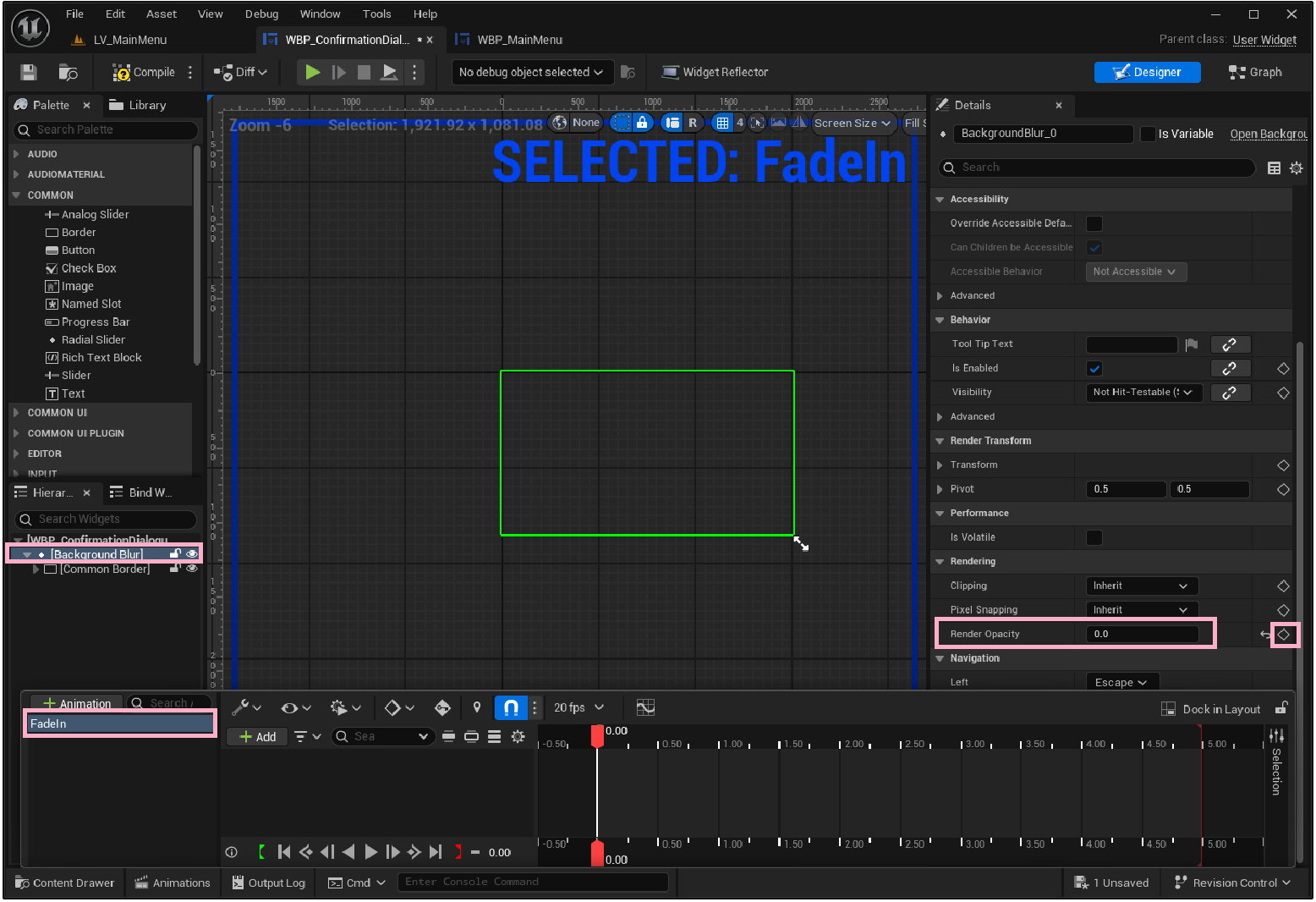Open the File menu

pyautogui.click(x=74, y=14)
